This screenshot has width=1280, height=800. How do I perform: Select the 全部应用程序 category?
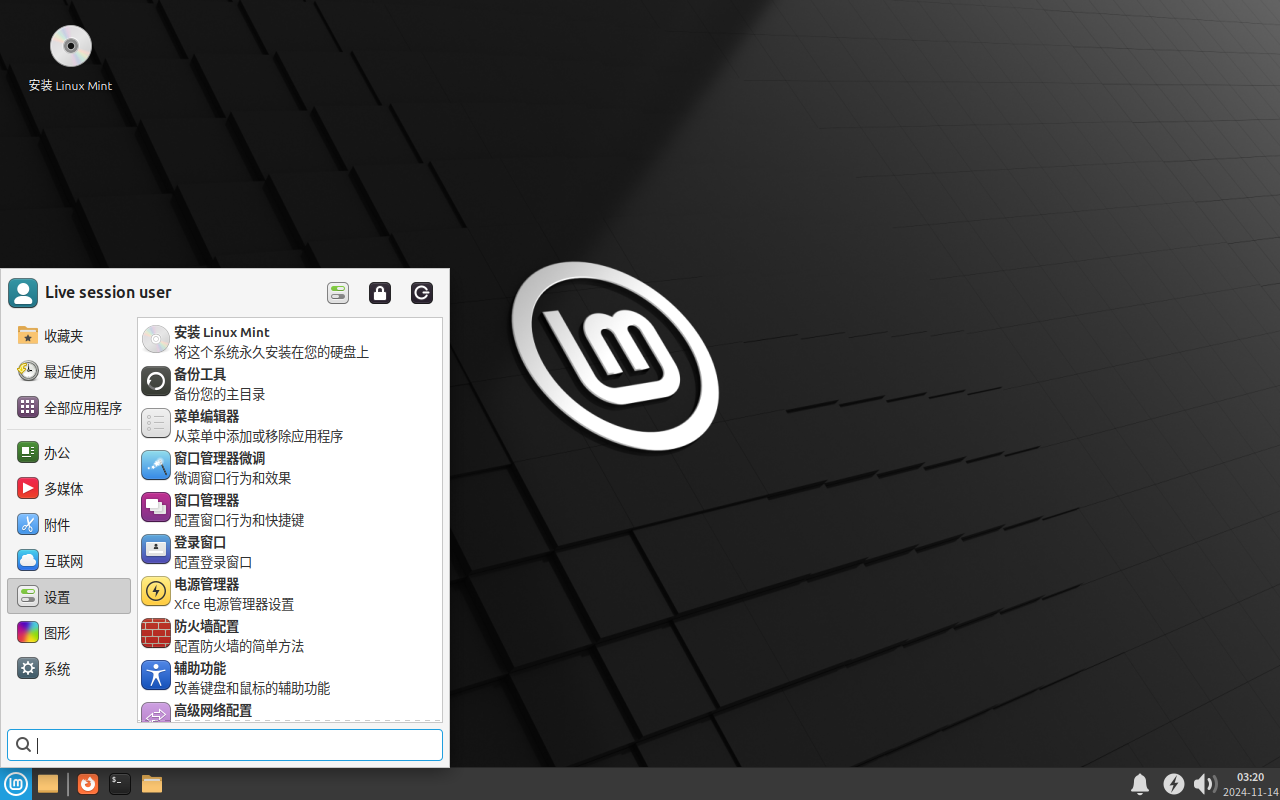[69, 408]
